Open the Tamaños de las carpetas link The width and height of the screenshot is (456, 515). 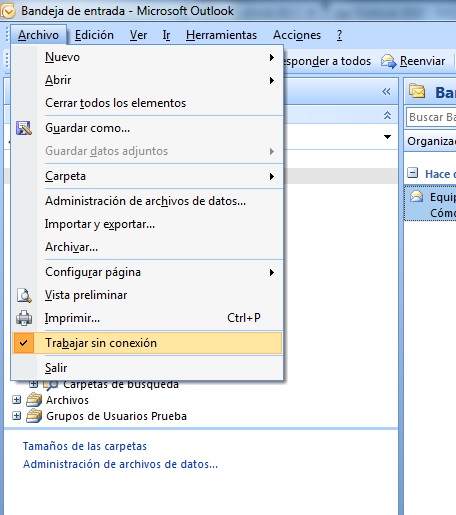click(85, 446)
